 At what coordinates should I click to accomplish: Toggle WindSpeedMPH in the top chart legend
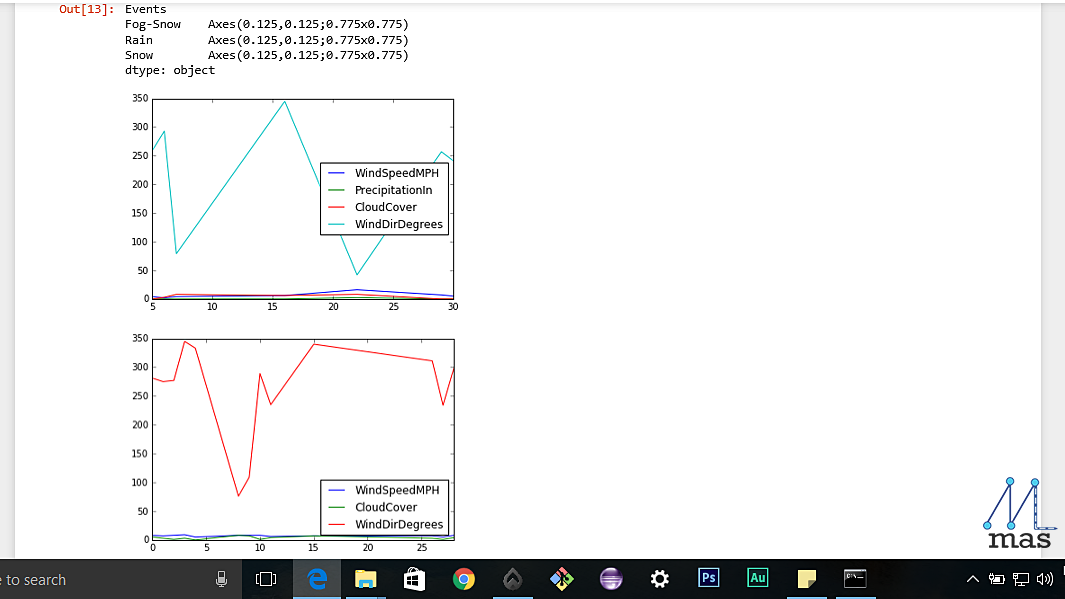(397, 173)
